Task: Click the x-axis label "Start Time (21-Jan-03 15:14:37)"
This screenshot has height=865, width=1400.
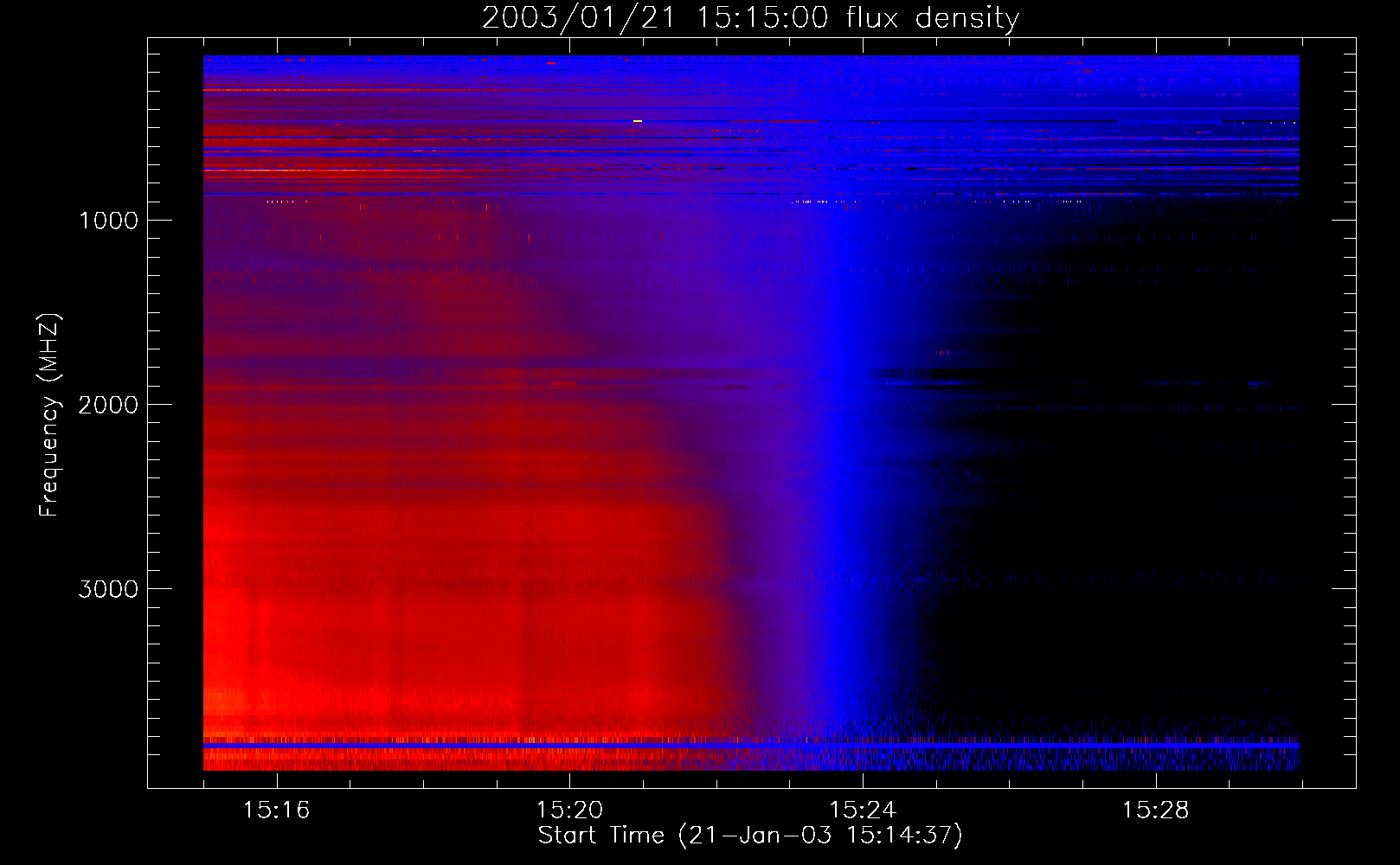Action: click(x=750, y=836)
